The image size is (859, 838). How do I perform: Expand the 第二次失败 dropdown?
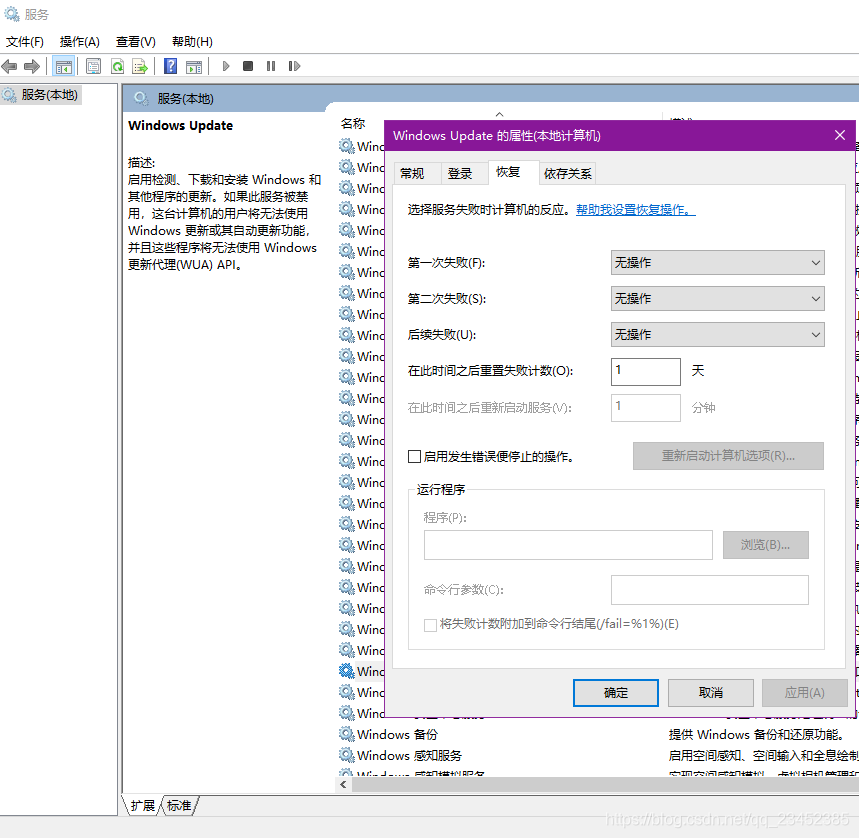[718, 299]
